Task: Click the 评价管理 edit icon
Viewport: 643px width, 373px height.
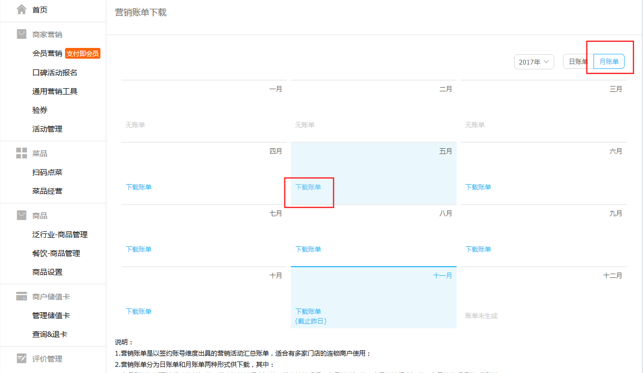Action: click(21, 358)
